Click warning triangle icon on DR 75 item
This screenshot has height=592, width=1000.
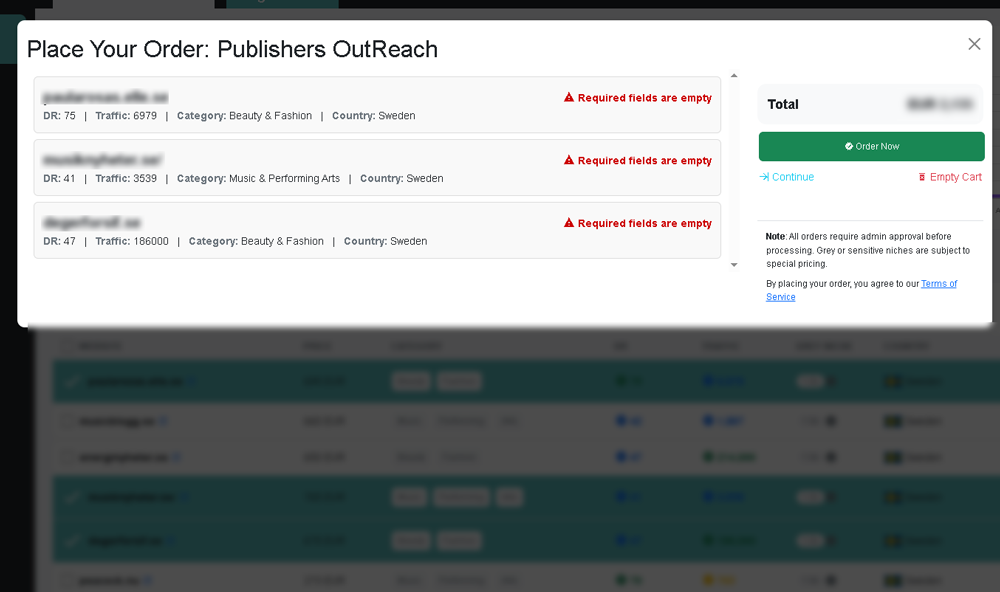[569, 98]
